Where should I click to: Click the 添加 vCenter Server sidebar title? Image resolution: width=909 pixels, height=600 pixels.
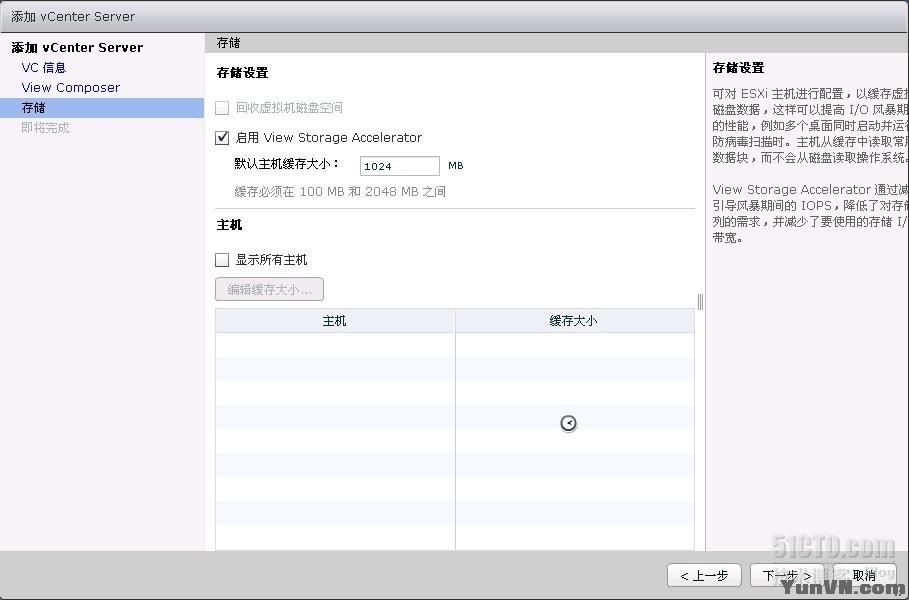pos(77,48)
